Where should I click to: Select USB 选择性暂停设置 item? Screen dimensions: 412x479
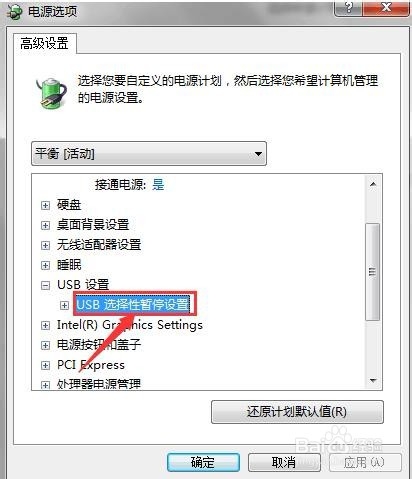point(133,304)
